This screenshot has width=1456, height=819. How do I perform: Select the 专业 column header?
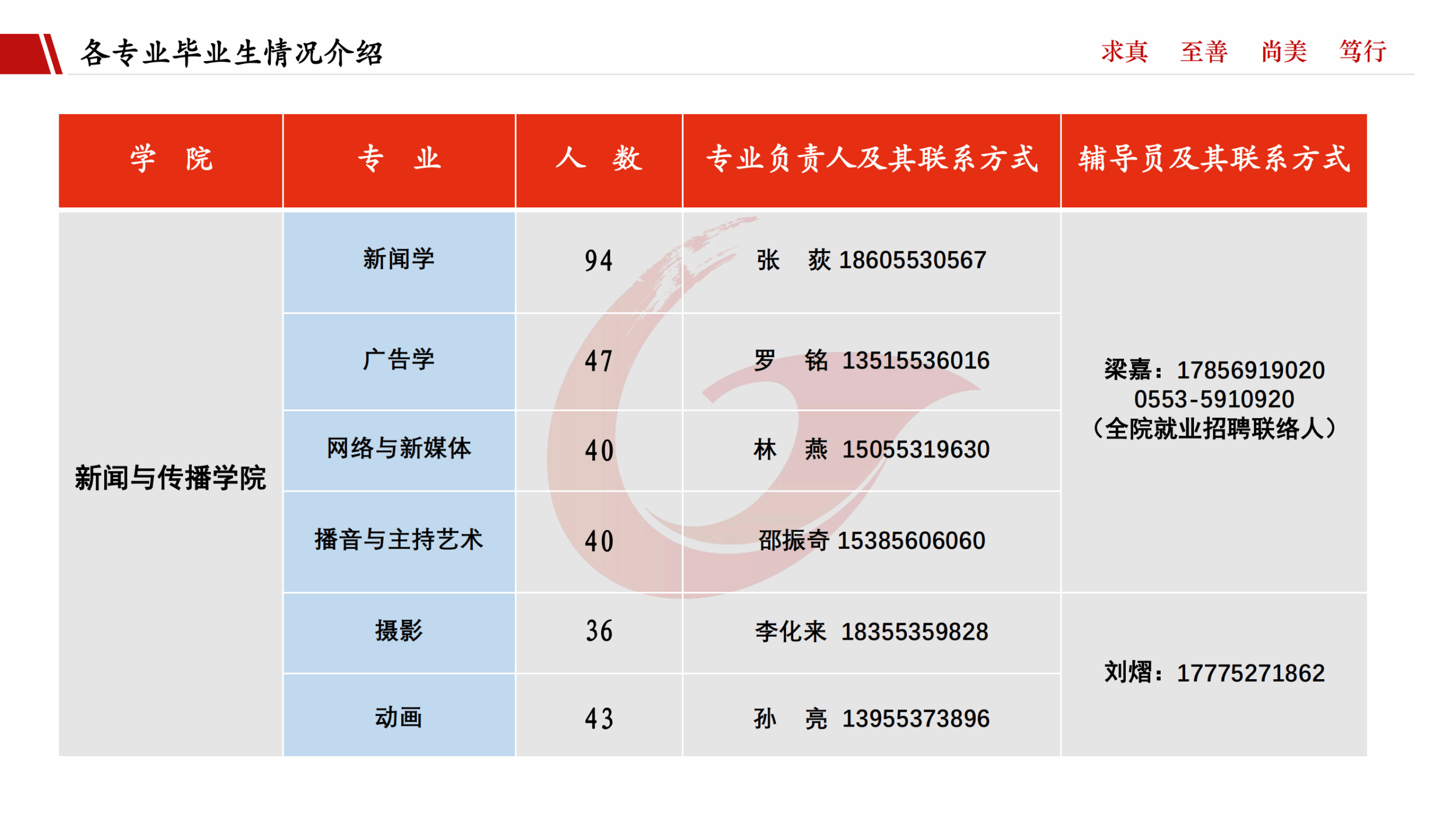399,160
